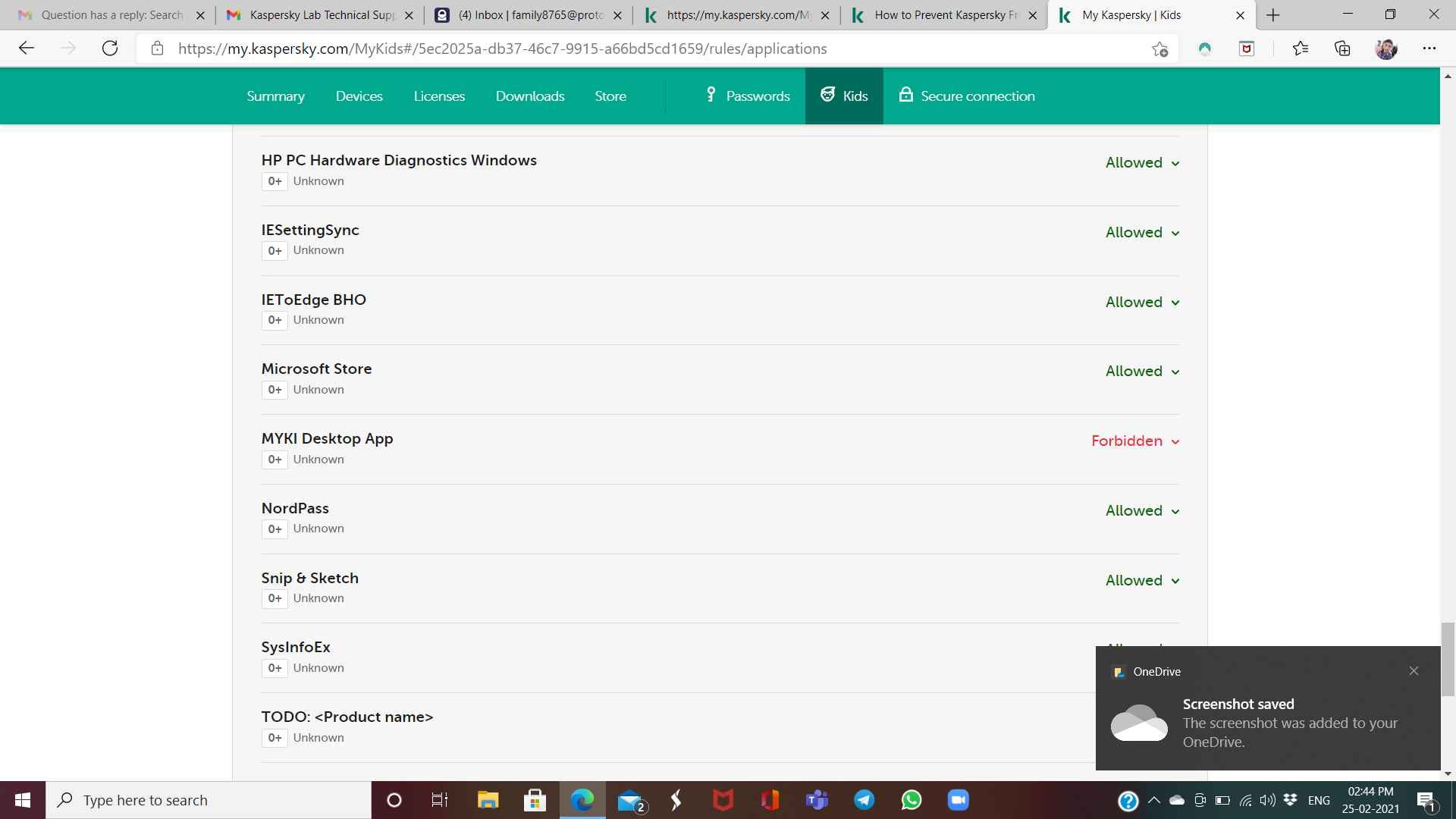The width and height of the screenshot is (1456, 819).
Task: Dismiss the OneDrive screenshot notification
Action: (1414, 671)
